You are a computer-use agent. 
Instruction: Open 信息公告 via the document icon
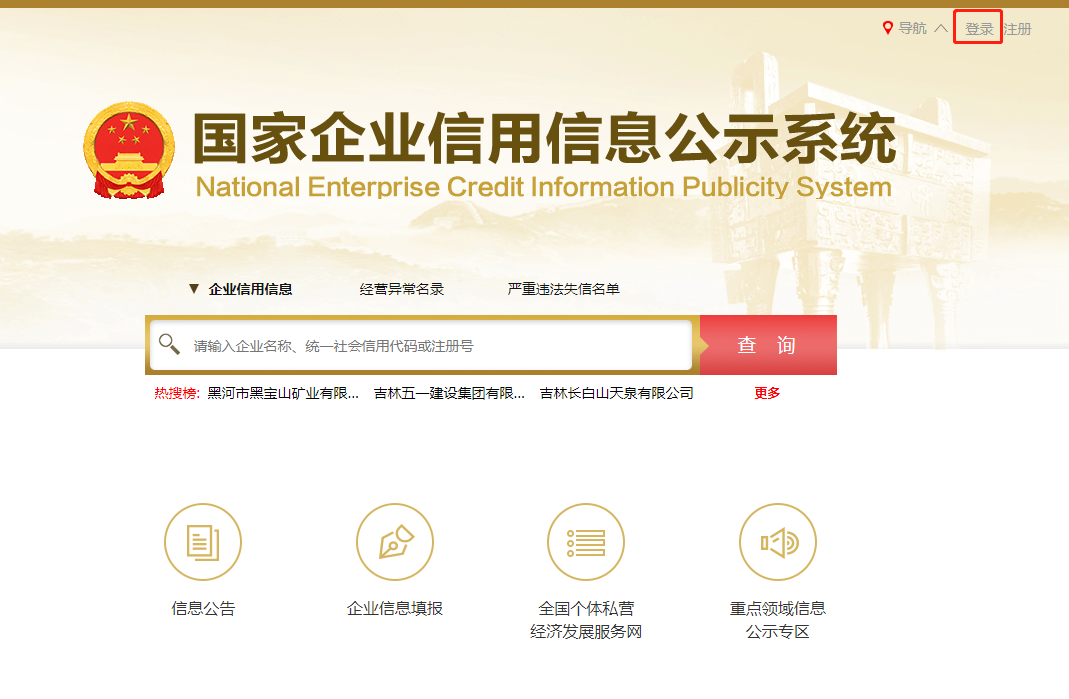[x=203, y=542]
